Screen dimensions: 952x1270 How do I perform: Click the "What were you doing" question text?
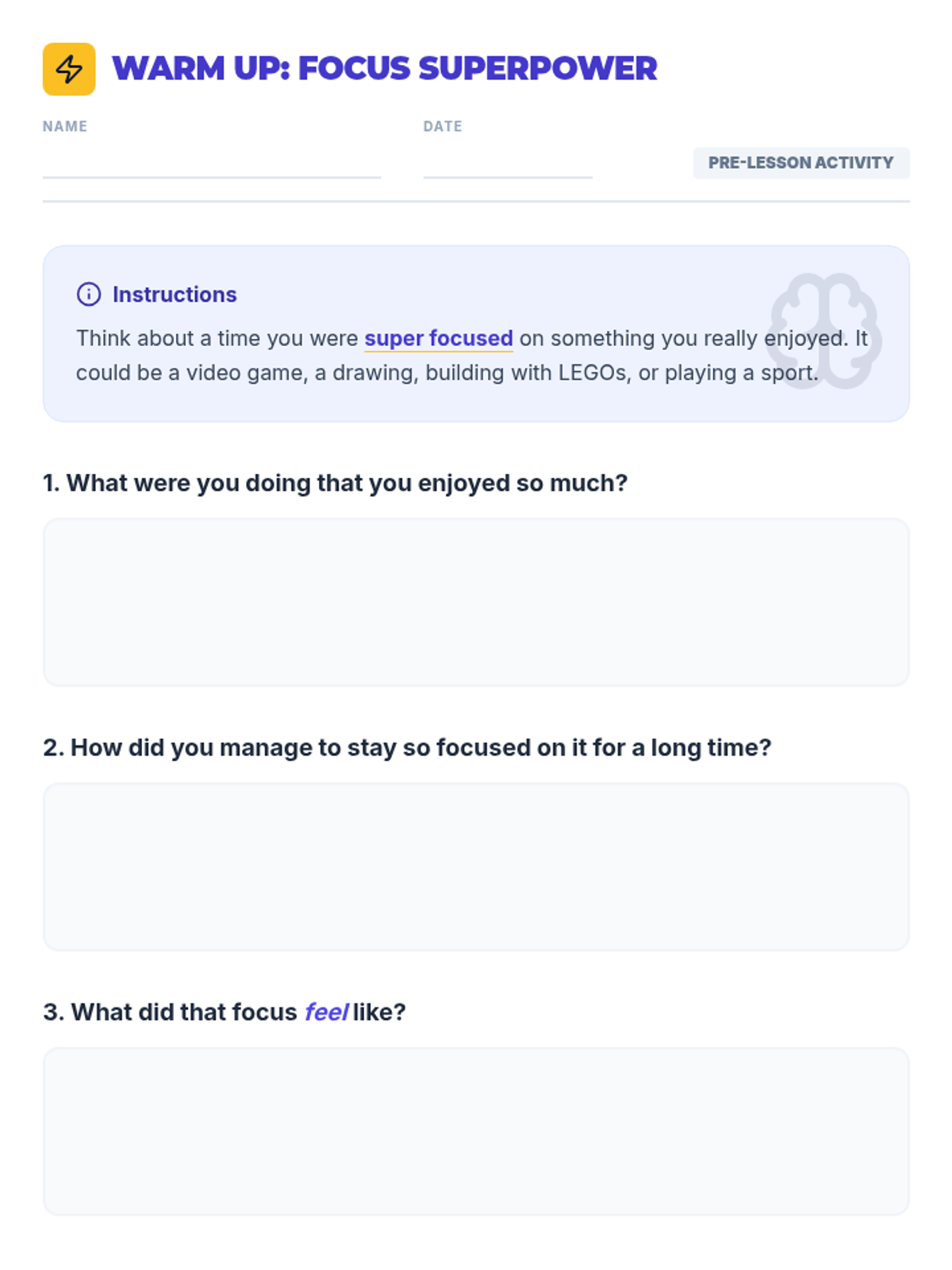tap(335, 483)
